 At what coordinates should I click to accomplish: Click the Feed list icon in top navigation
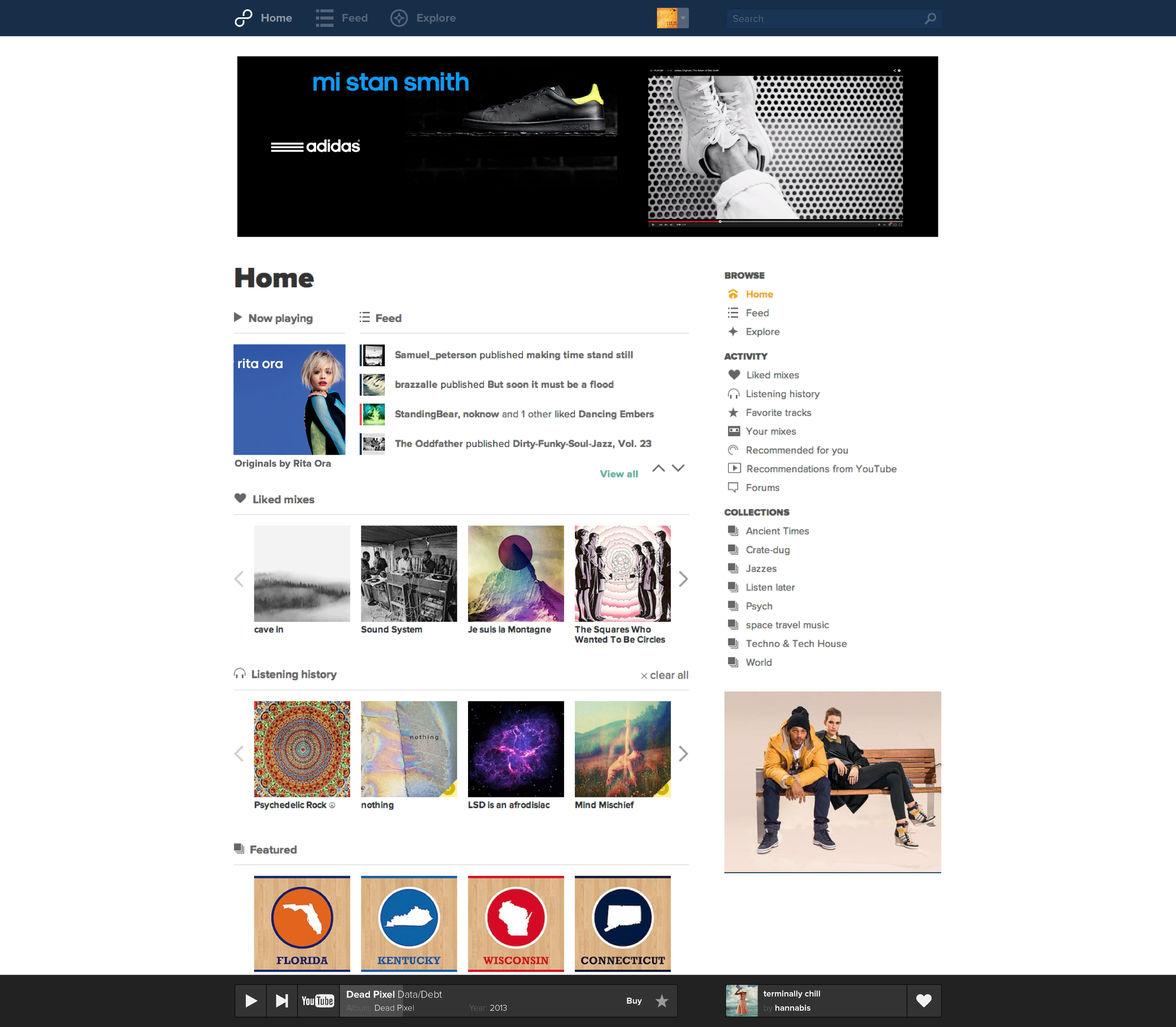coord(325,18)
